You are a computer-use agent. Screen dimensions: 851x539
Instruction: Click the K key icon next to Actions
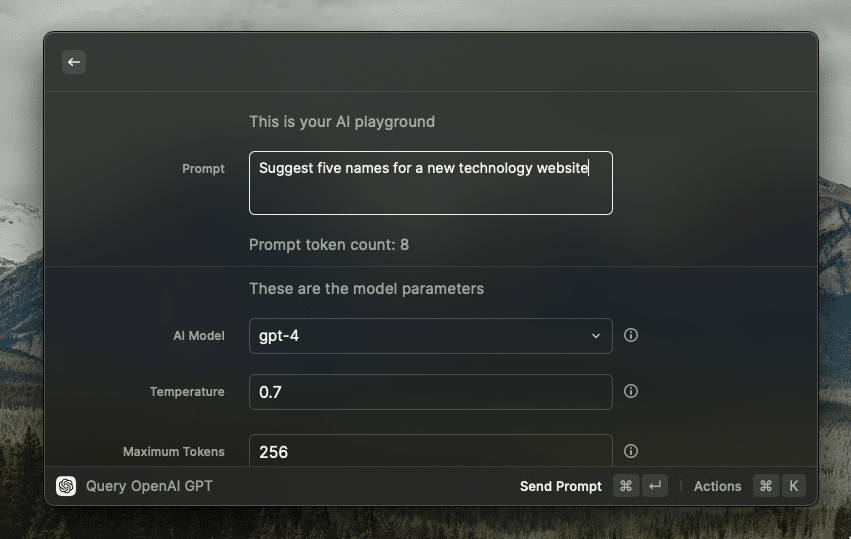pos(793,486)
